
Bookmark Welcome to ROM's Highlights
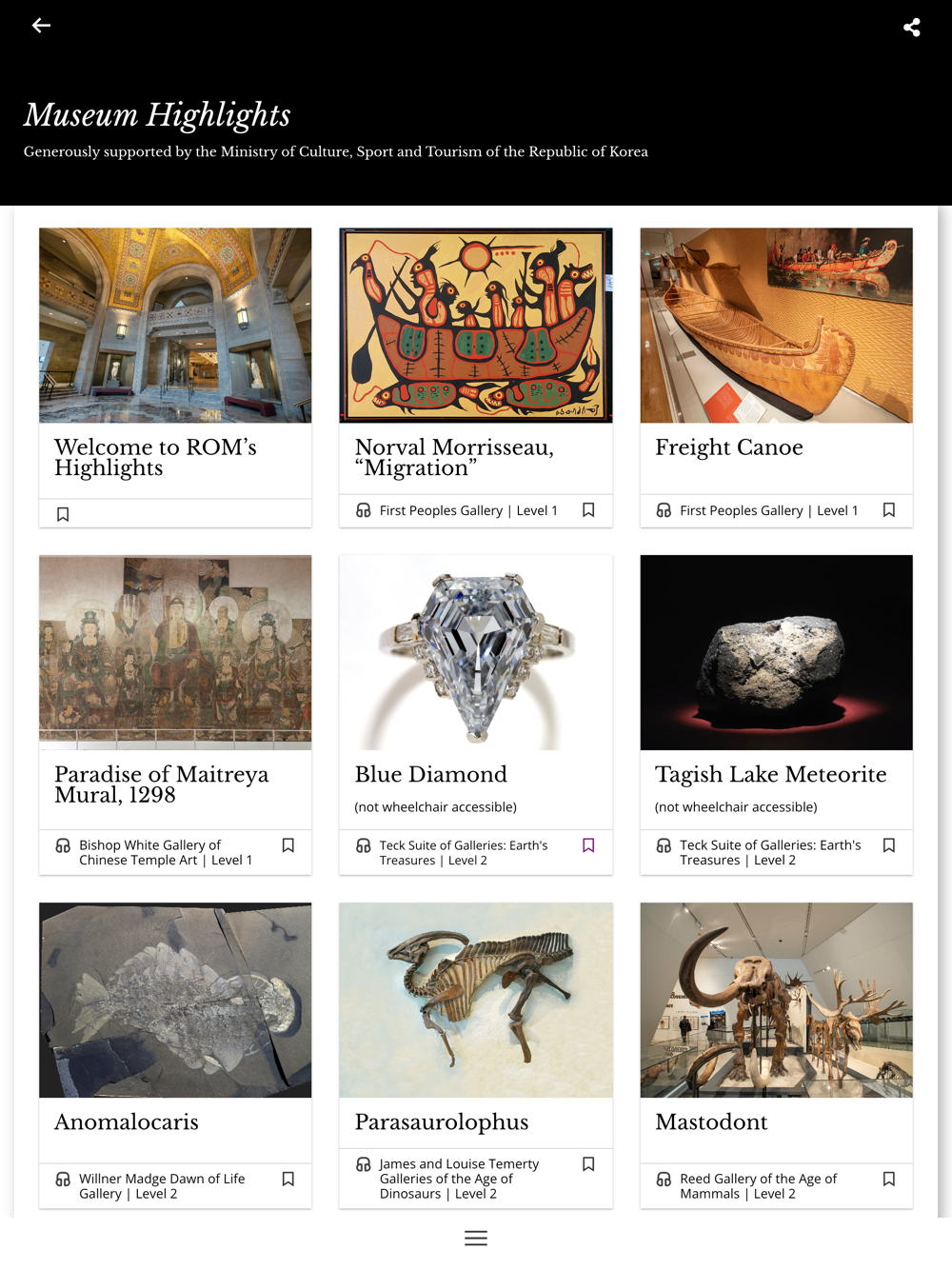[63, 514]
